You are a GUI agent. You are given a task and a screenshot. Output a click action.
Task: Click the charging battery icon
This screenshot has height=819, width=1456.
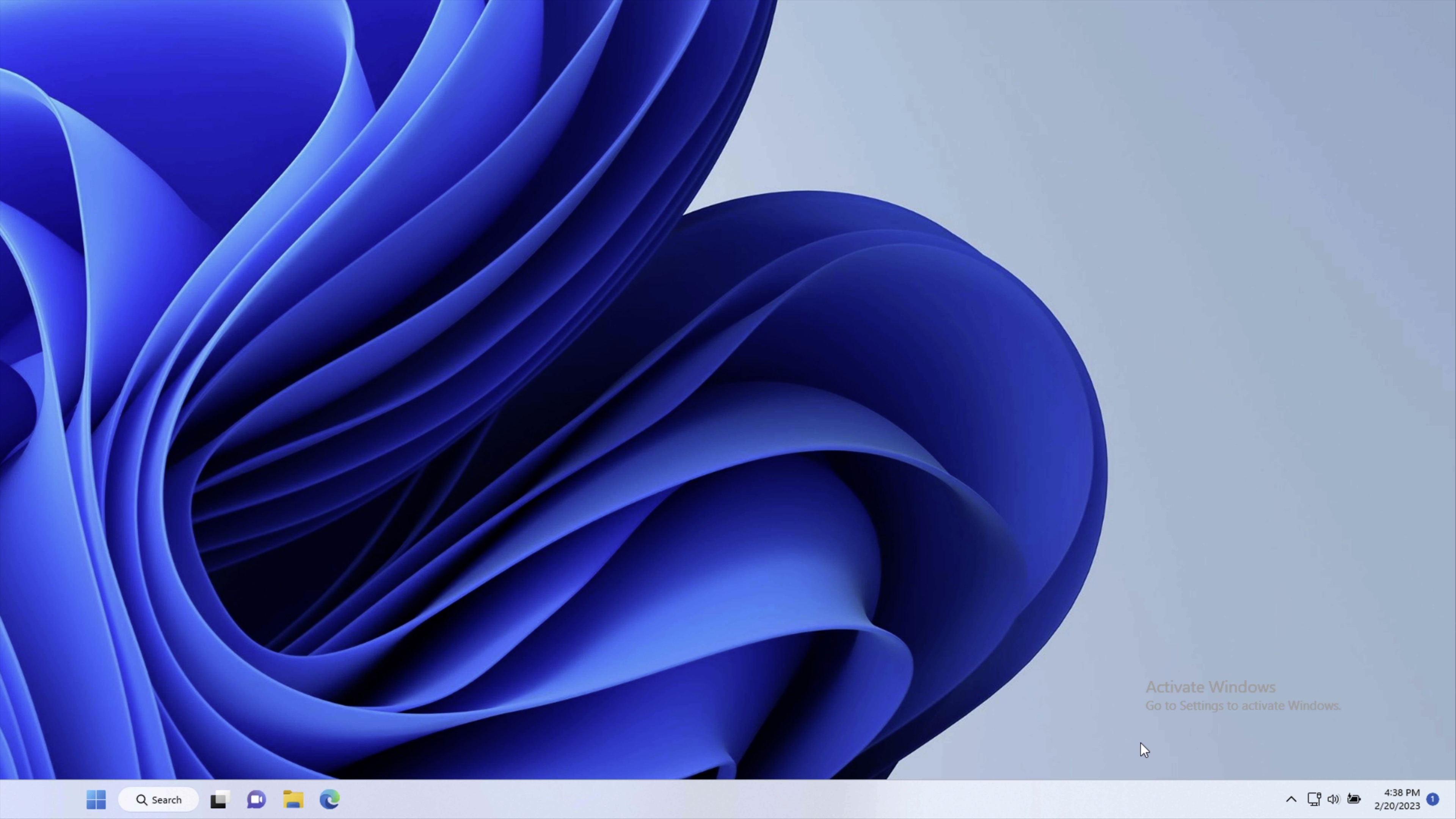1354,799
